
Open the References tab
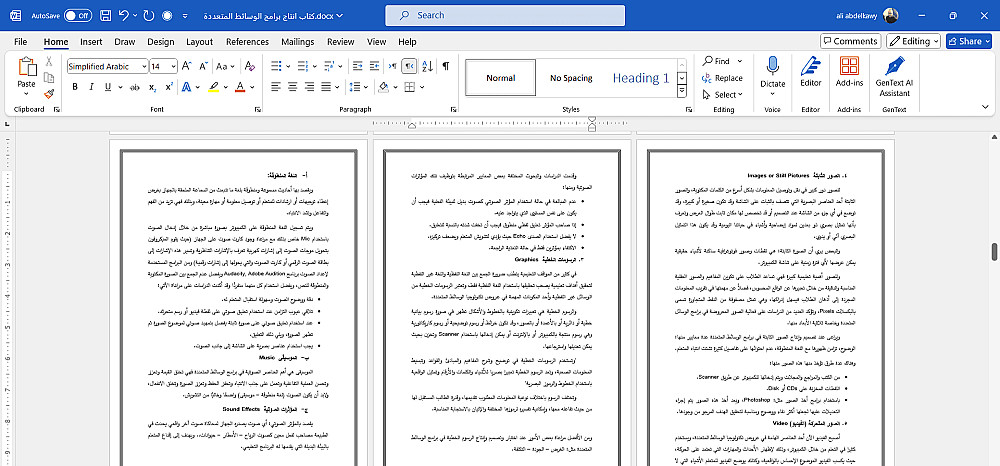coord(247,41)
